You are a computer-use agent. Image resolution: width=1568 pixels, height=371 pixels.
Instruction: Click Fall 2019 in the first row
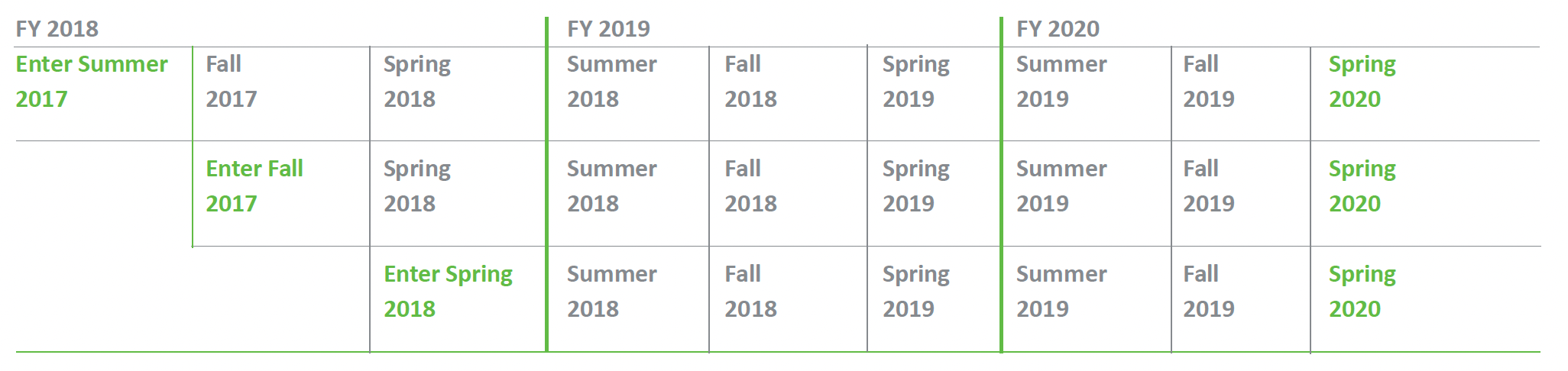[1209, 81]
